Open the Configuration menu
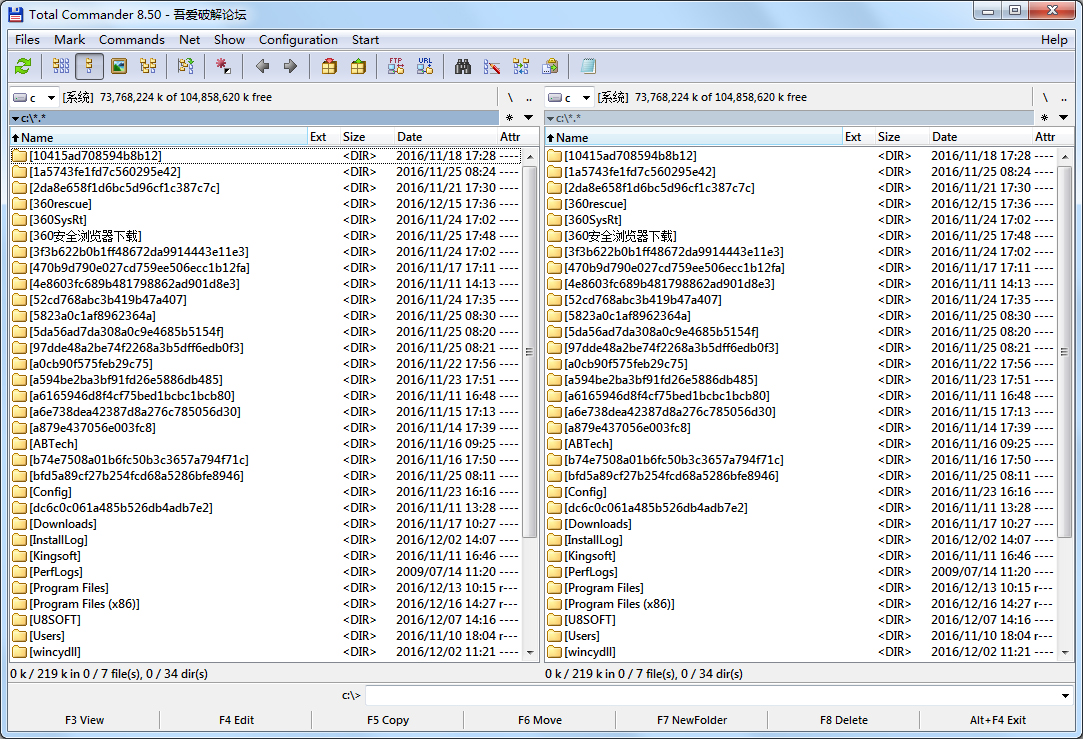The width and height of the screenshot is (1083, 739). coord(298,40)
